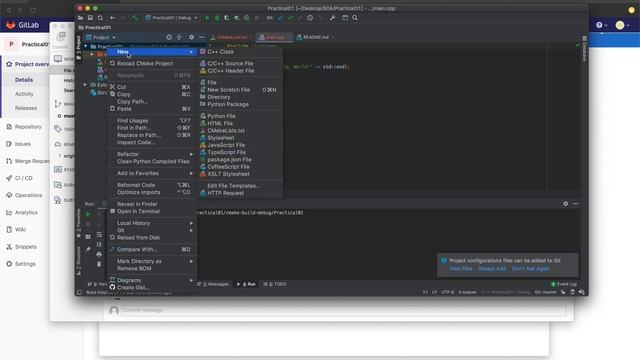The height and width of the screenshot is (360, 640).
Task: Click the Search Everywhere magnifier icon
Action: point(355,18)
